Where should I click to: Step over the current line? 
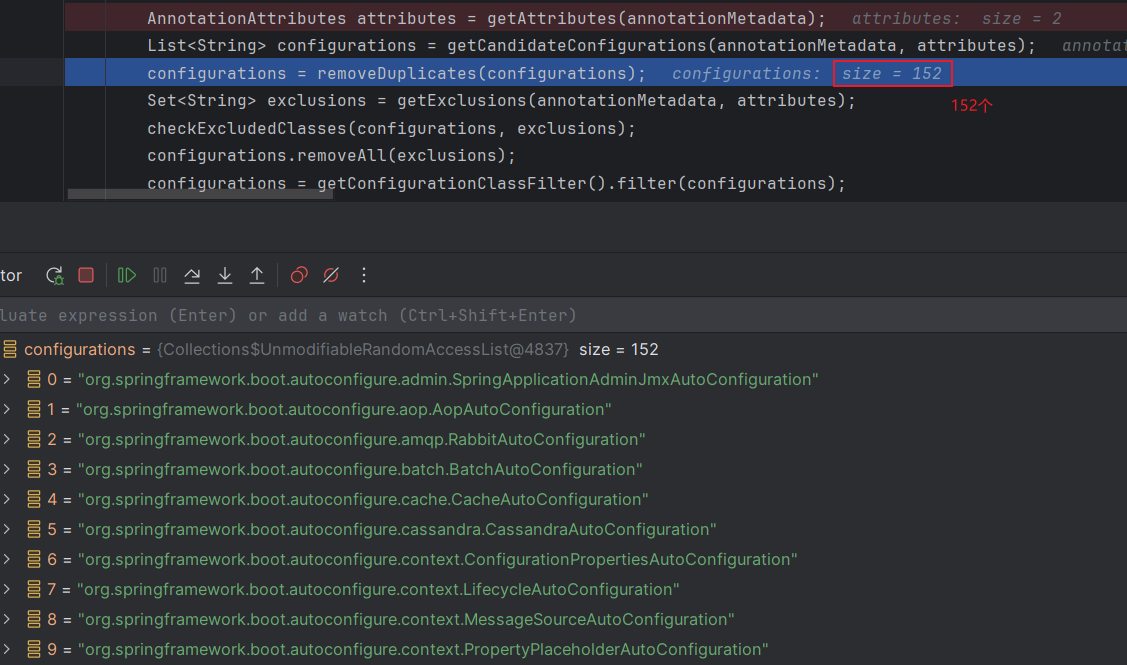coord(192,275)
